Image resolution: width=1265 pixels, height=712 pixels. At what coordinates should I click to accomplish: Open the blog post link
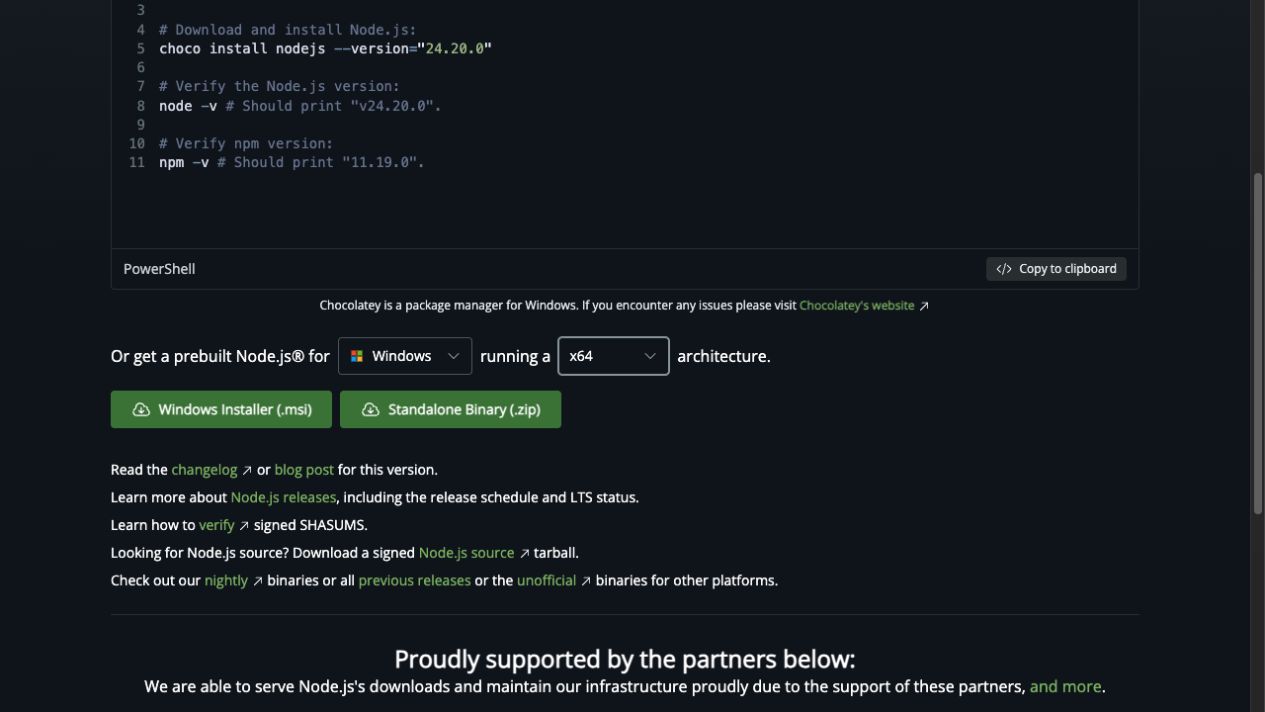point(304,470)
